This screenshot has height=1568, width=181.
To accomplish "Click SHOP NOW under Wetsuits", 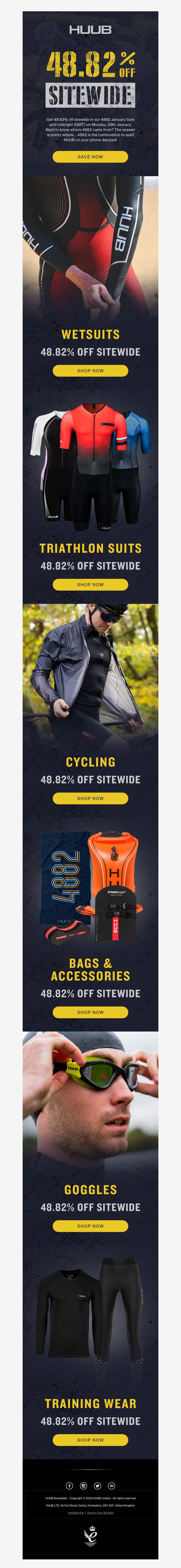I will point(90,371).
